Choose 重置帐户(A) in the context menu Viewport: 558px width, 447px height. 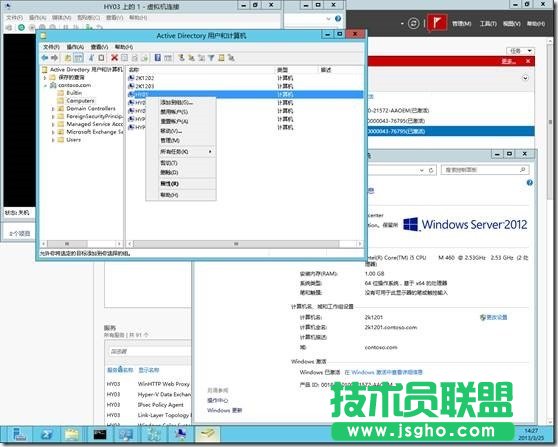pos(181,121)
